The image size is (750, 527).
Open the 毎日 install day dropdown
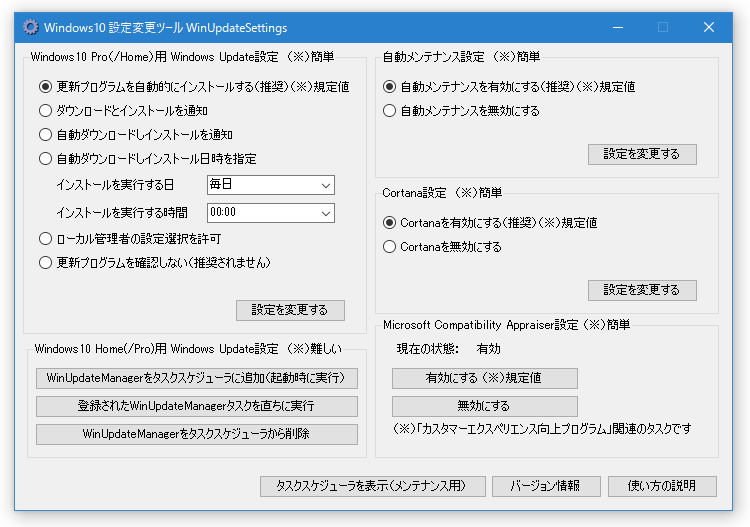[x=271, y=185]
